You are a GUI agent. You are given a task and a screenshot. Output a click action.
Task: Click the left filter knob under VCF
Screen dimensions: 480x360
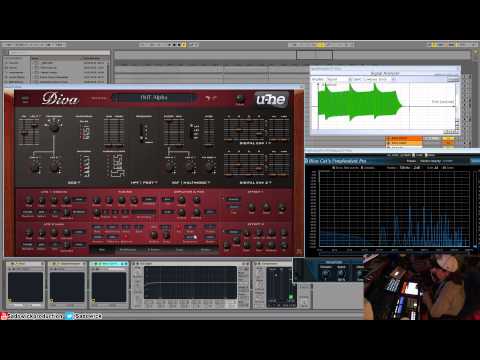[x=170, y=166]
